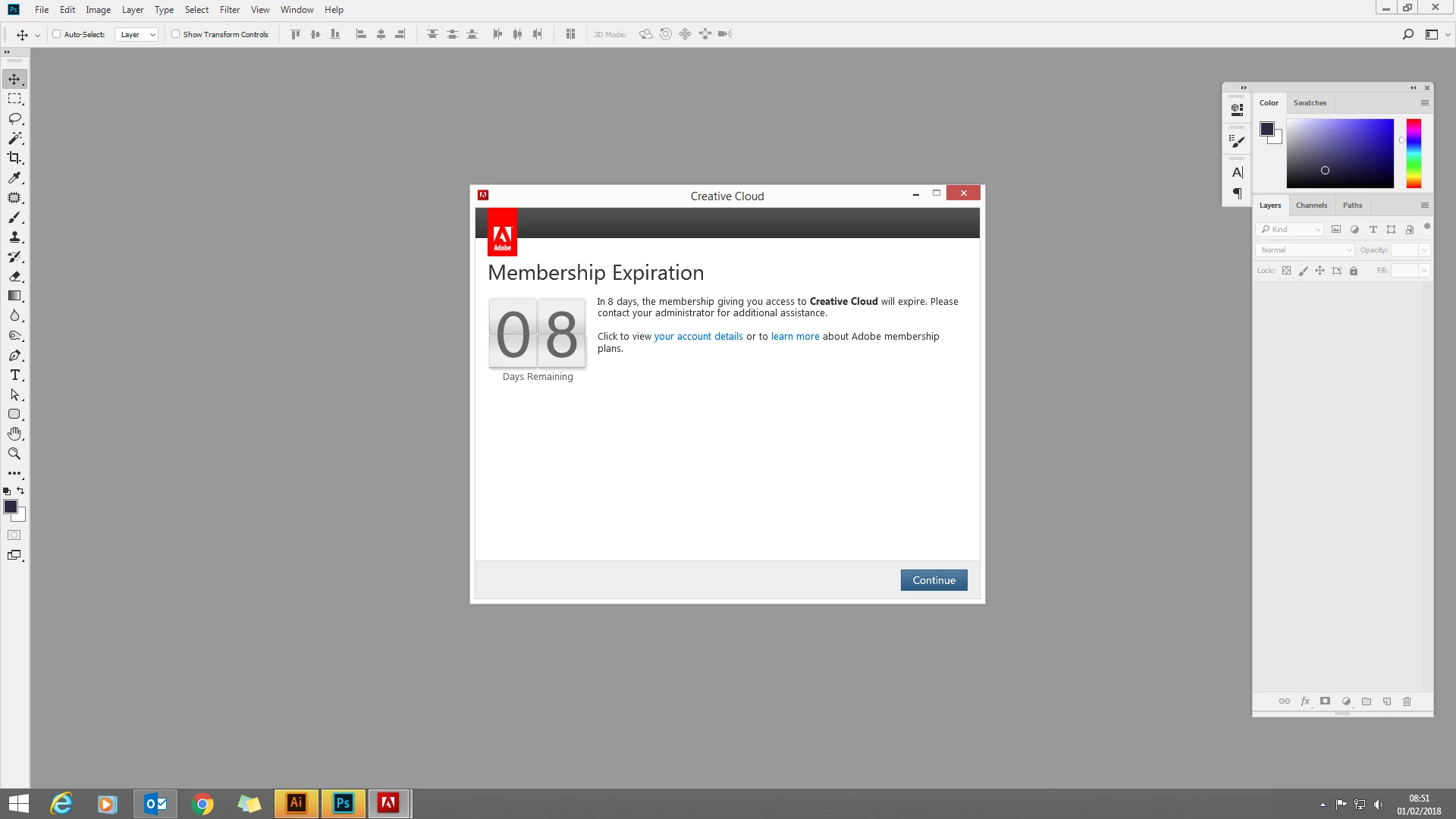Open Illustrator from the taskbar

[297, 803]
